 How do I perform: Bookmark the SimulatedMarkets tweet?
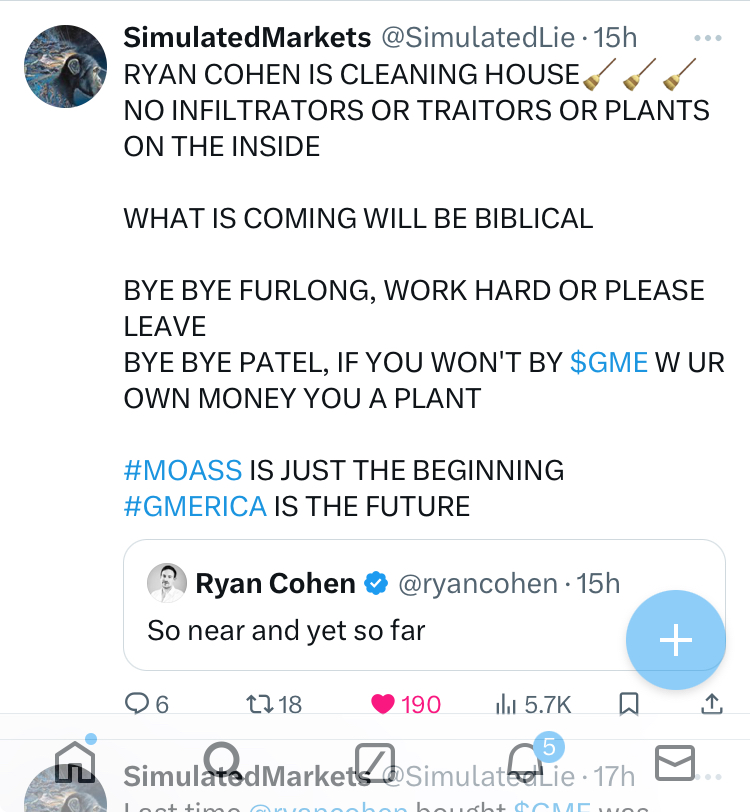point(629,704)
